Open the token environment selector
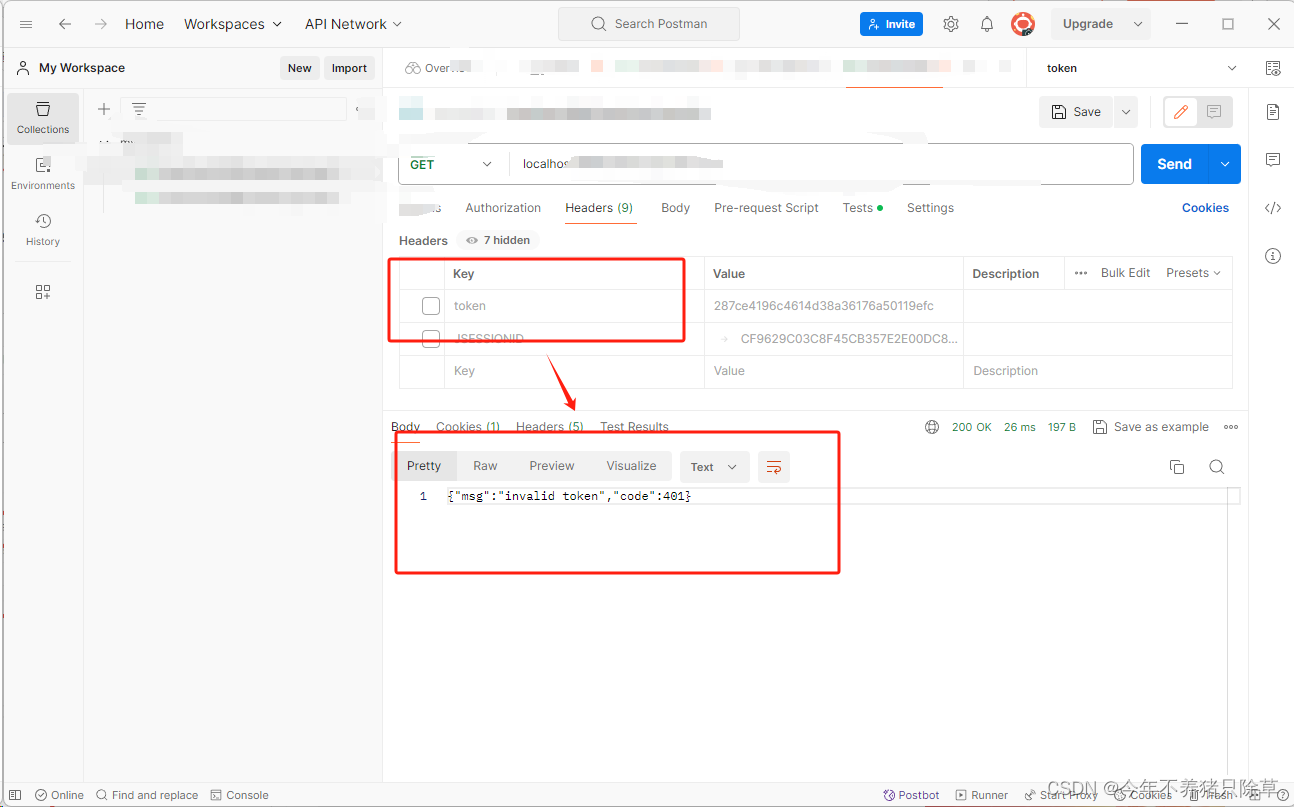This screenshot has height=807, width=1294. click(x=1140, y=68)
